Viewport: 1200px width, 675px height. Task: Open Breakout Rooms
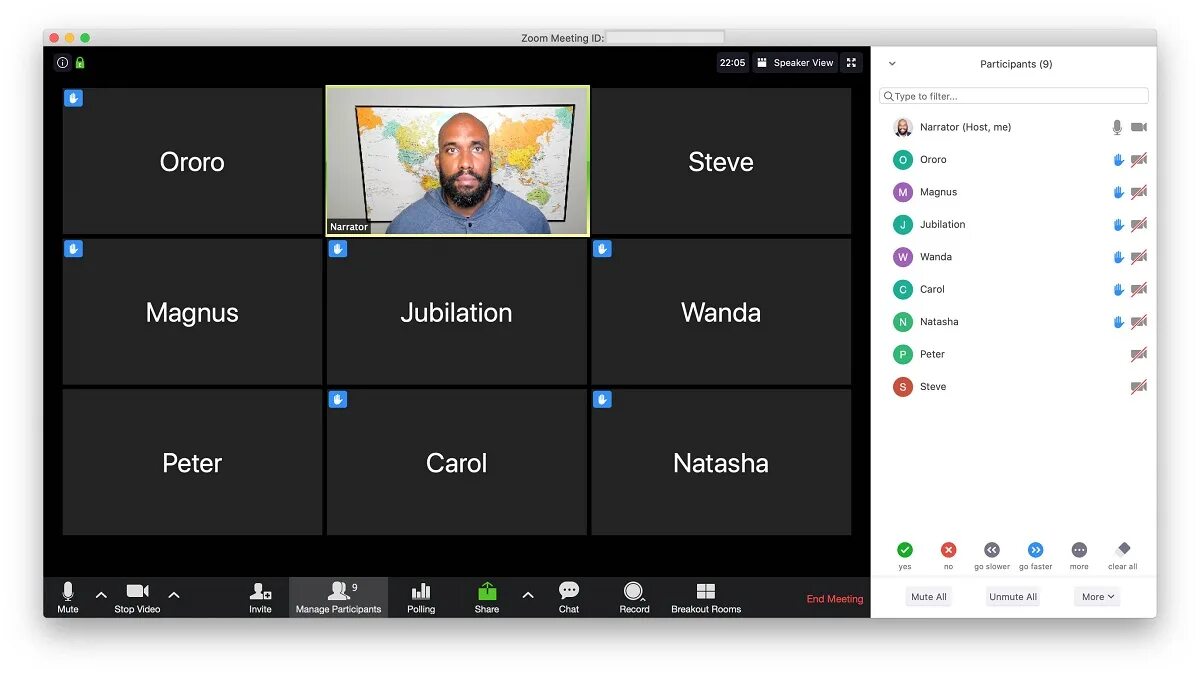706,597
